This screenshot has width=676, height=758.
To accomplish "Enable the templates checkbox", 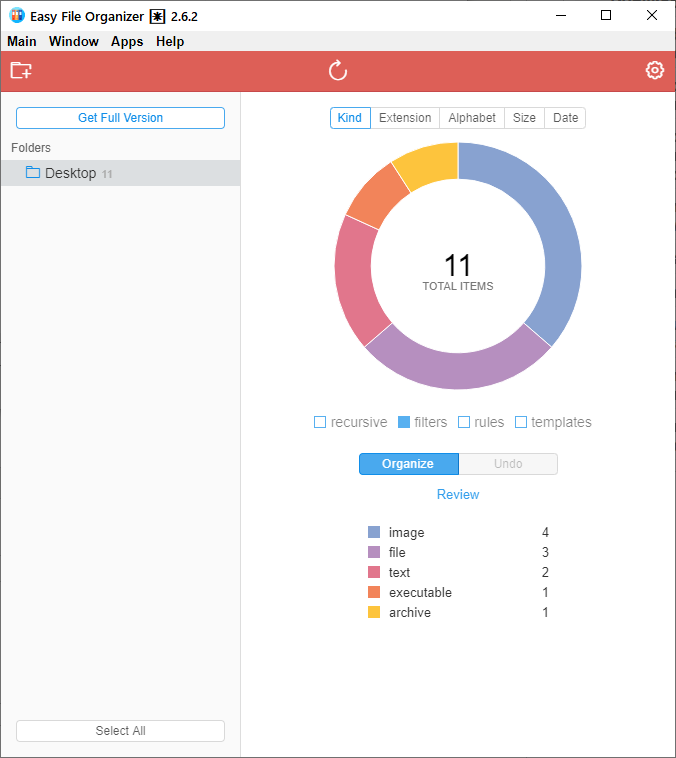I will click(x=521, y=422).
